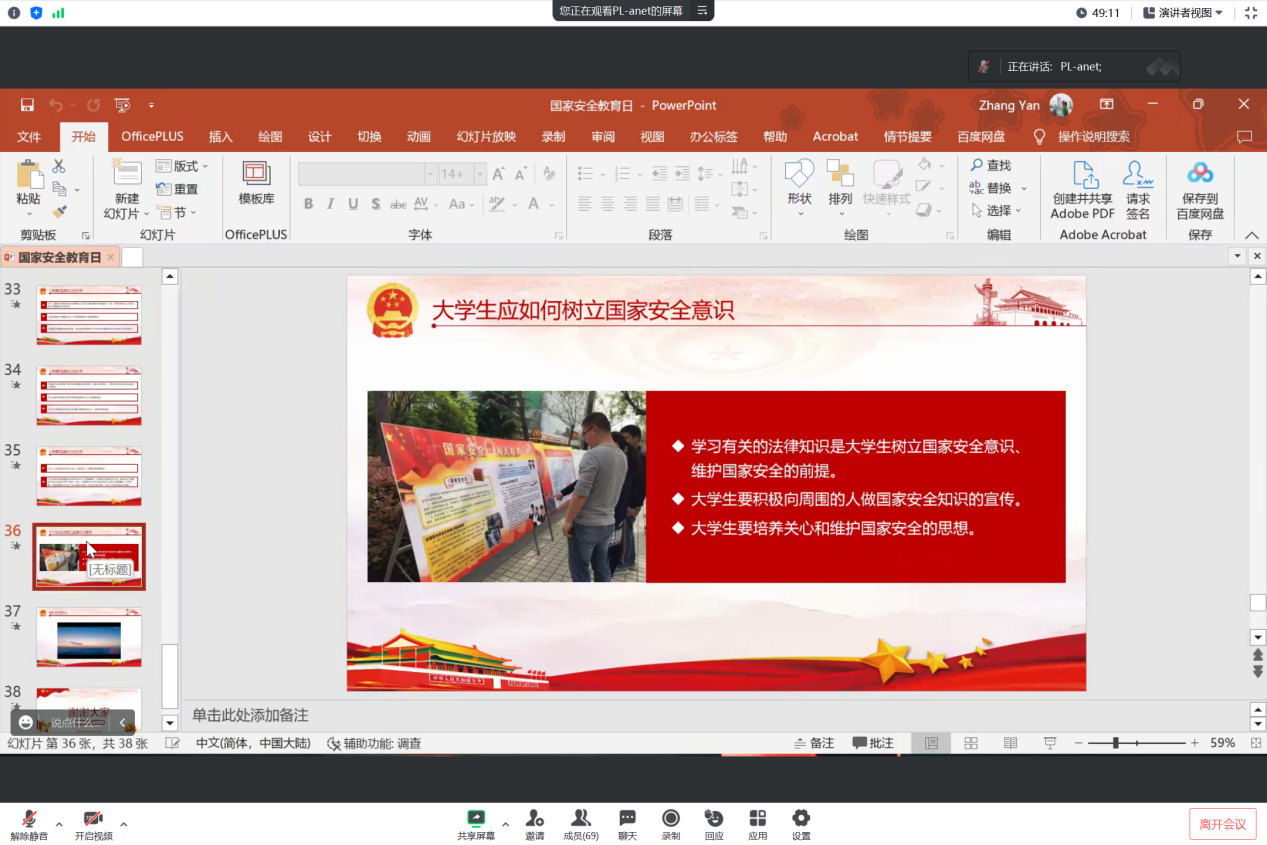Click the 重置 reset slide button
Viewport: 1267px width, 845px height.
tap(177, 189)
